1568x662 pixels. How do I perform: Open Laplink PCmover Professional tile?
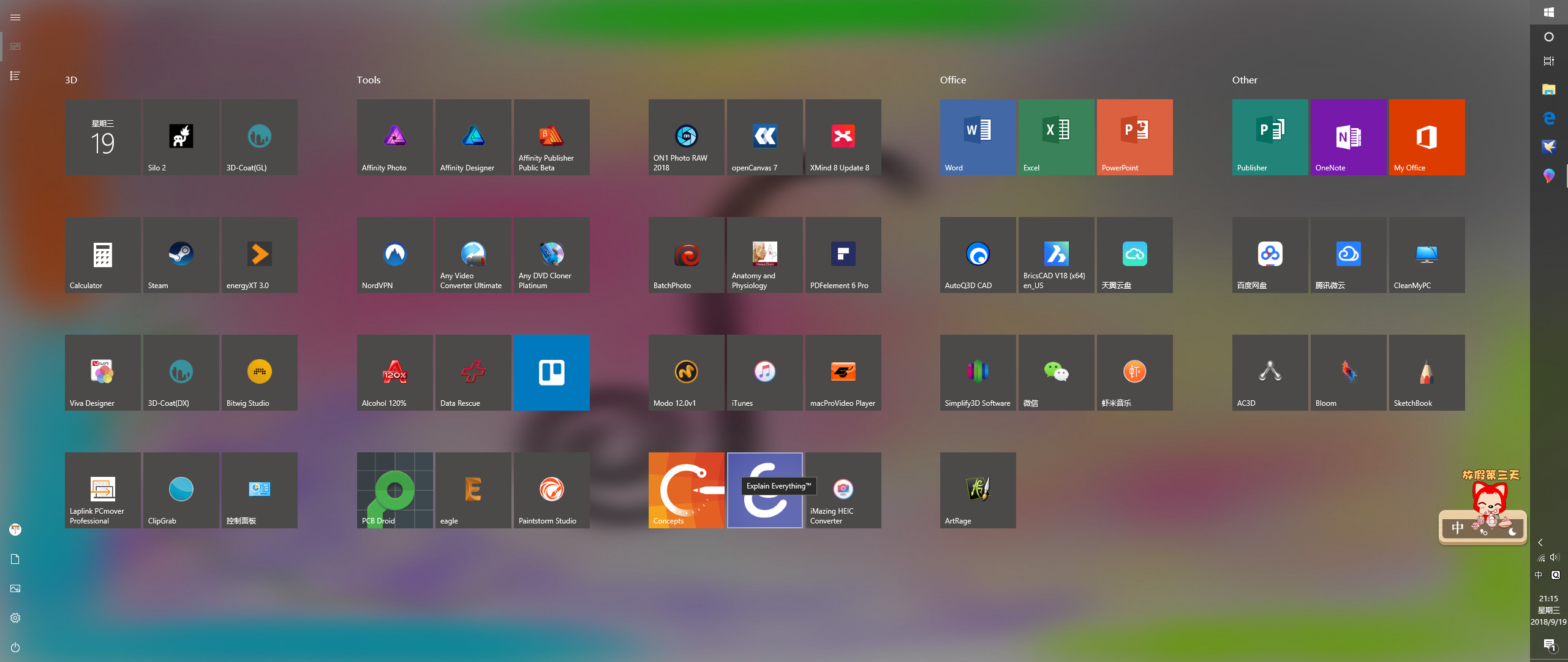103,490
